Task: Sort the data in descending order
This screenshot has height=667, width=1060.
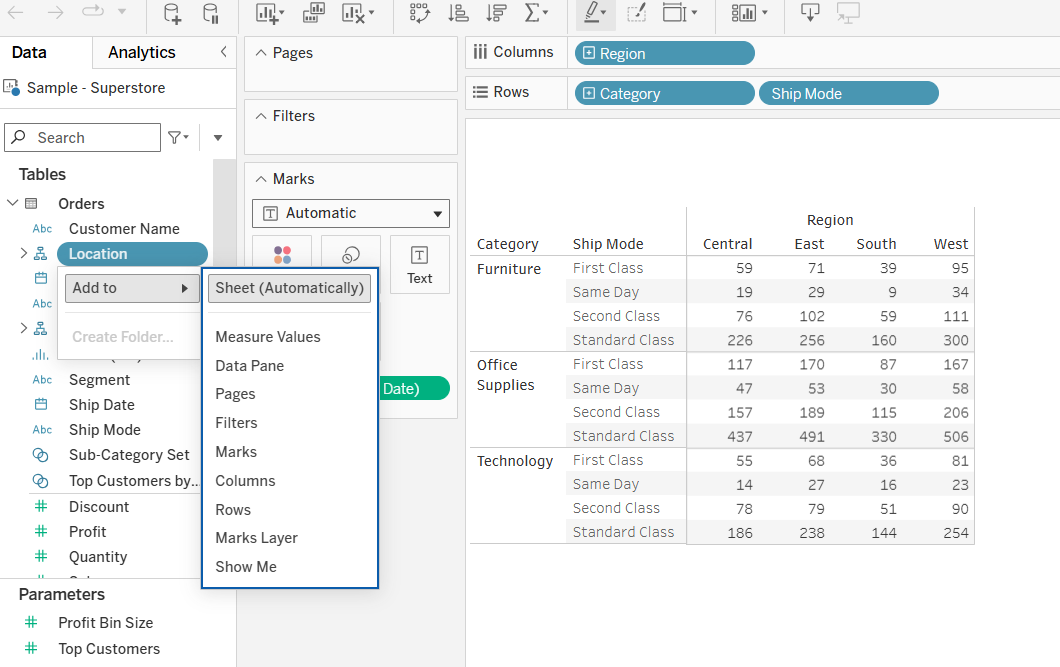Action: pos(497,15)
